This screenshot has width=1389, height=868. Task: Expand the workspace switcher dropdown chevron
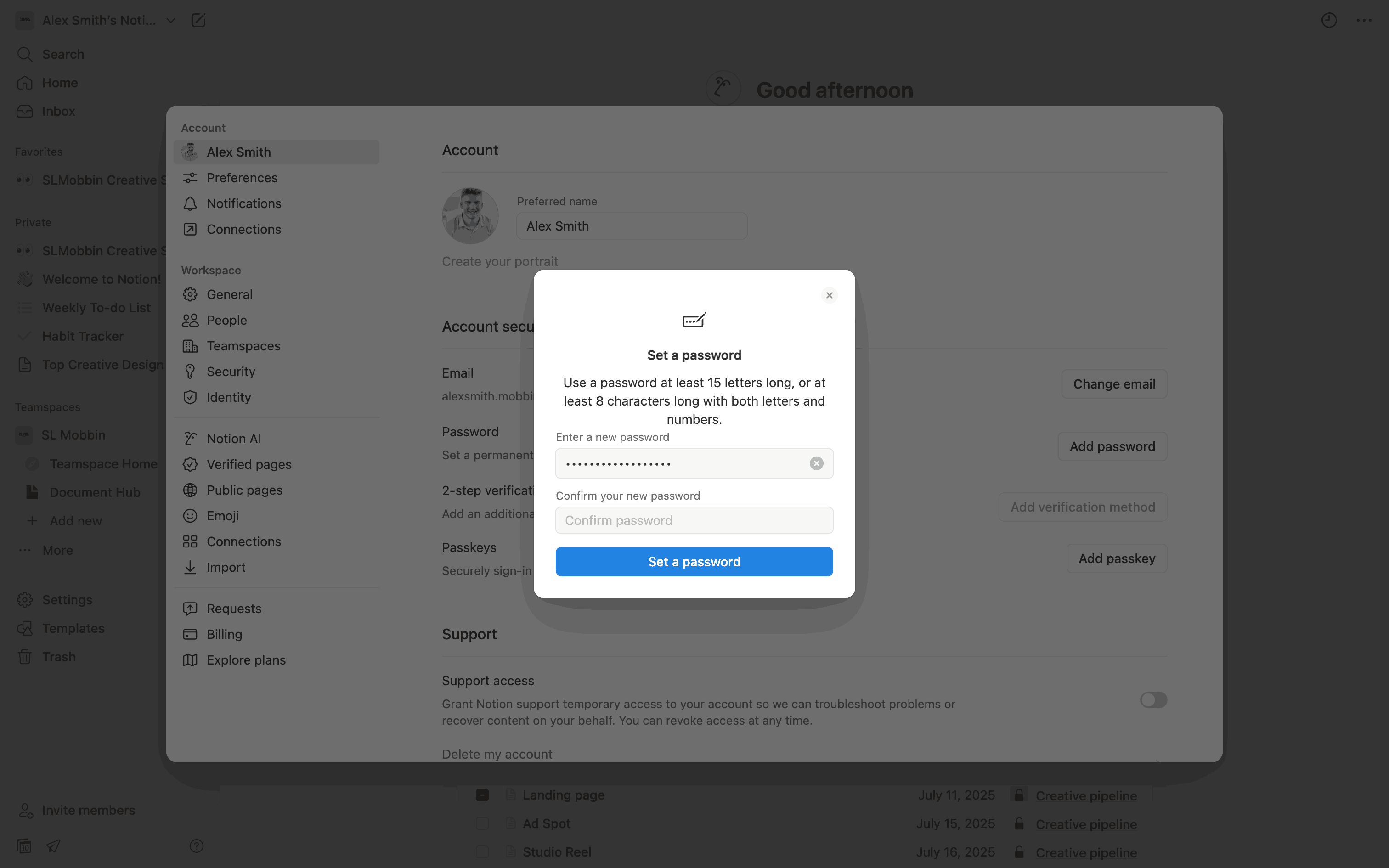(170, 20)
